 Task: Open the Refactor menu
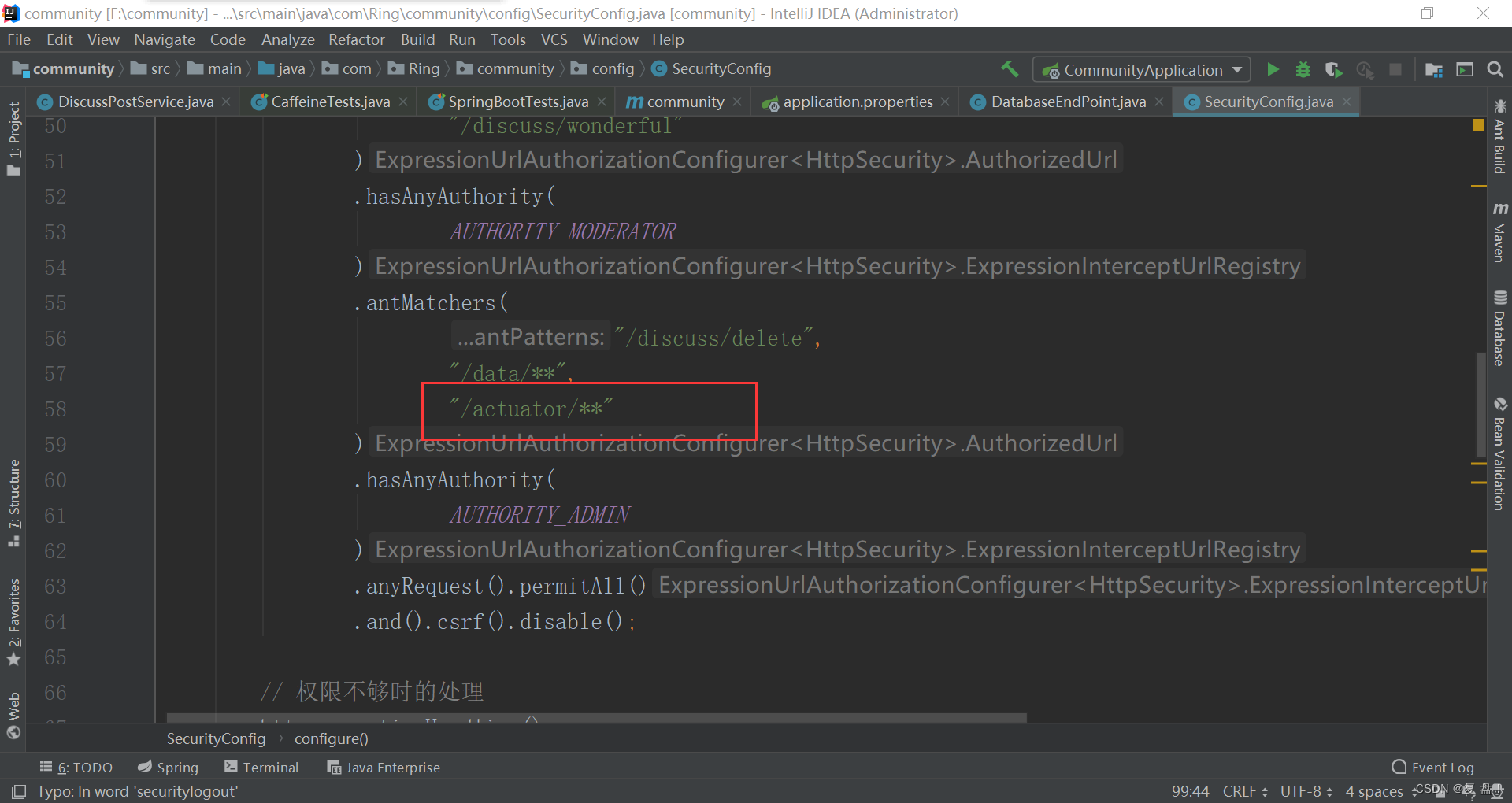click(356, 39)
